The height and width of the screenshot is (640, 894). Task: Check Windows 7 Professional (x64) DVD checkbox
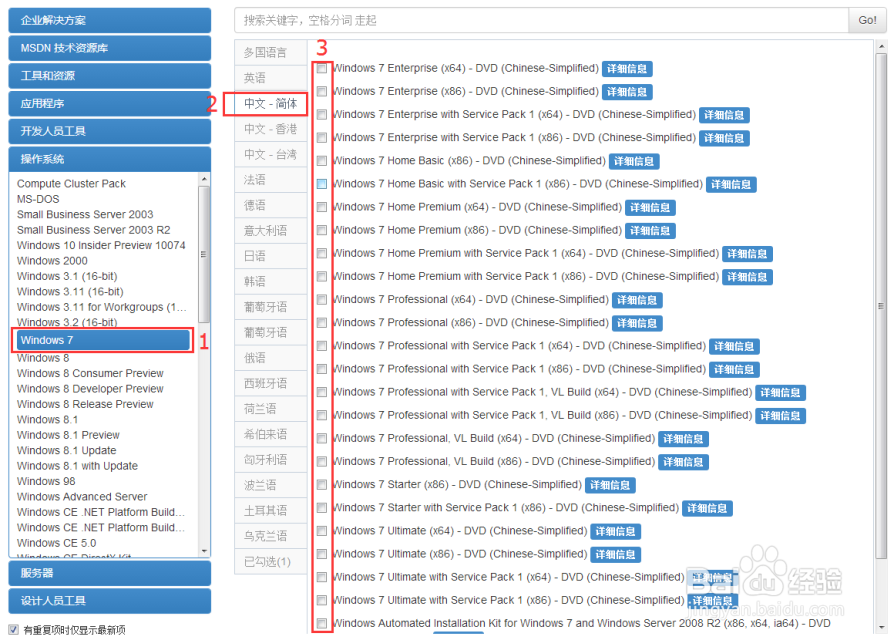(x=322, y=300)
